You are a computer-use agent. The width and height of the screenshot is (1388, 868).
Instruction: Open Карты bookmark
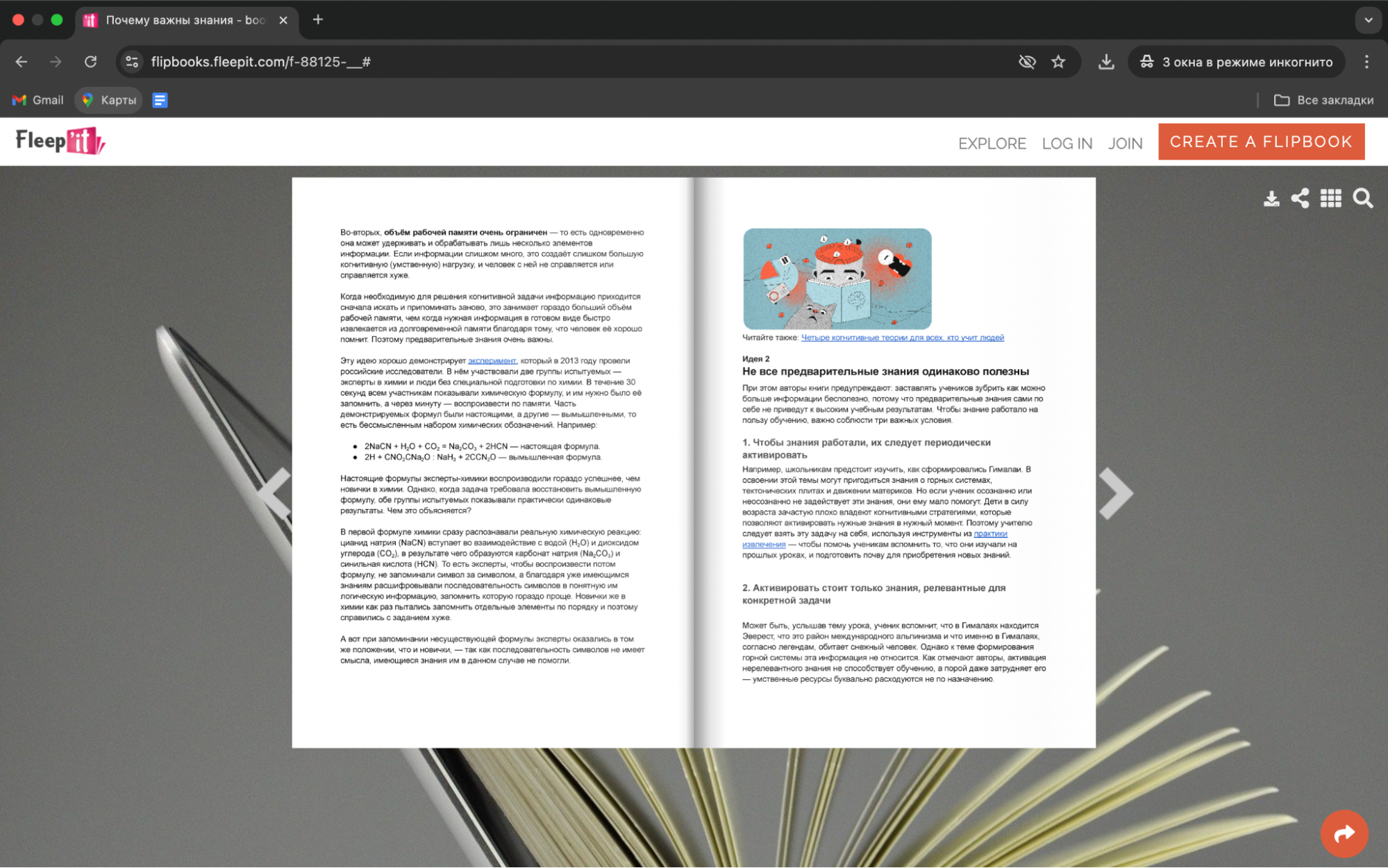tap(109, 100)
